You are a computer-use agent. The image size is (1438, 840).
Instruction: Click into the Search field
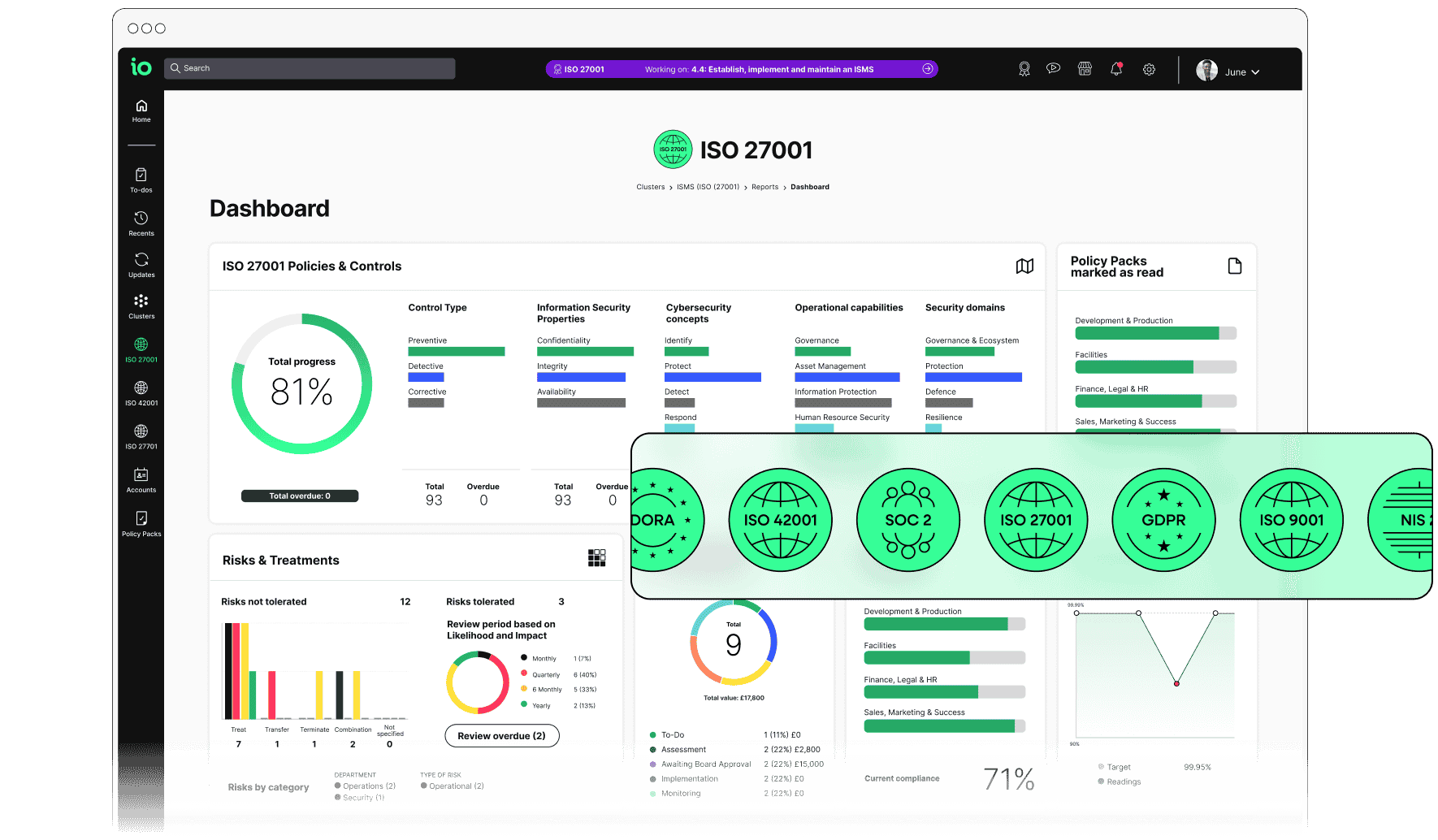click(310, 68)
